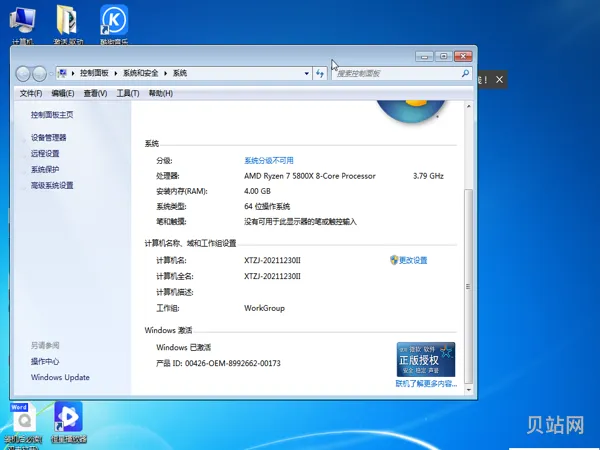This screenshot has height=450, width=600.
Task: Click the genuine Microsoft software badge
Action: pos(426,359)
